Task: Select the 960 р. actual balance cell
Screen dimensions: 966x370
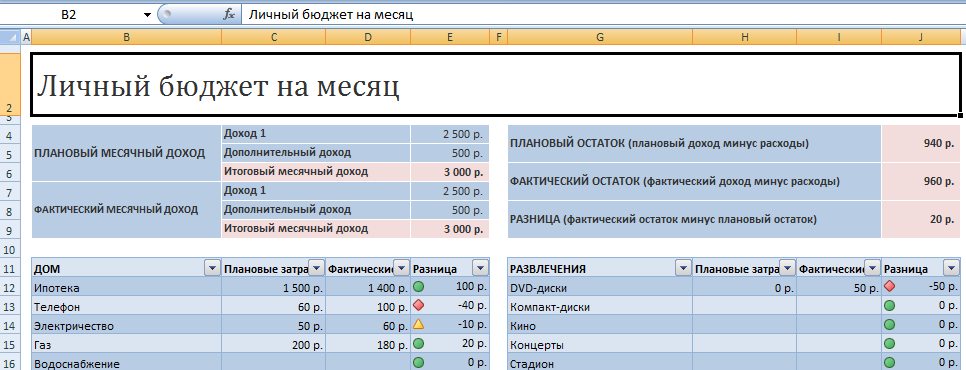Action: [x=921, y=182]
